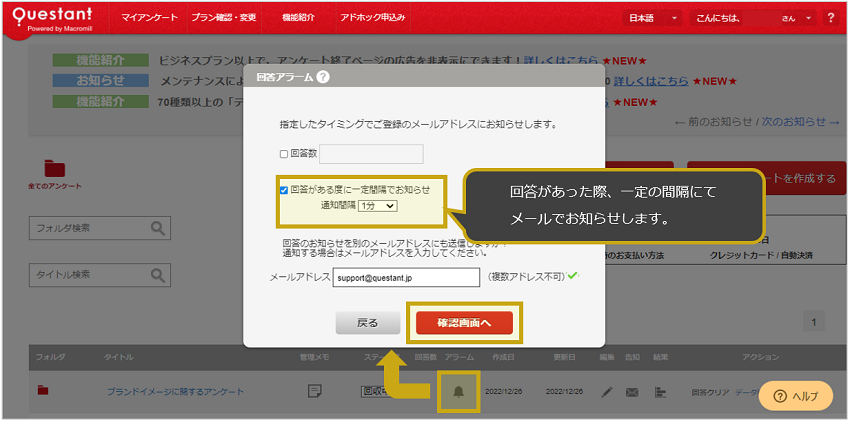Click the alarm bell icon in survey row

point(458,391)
